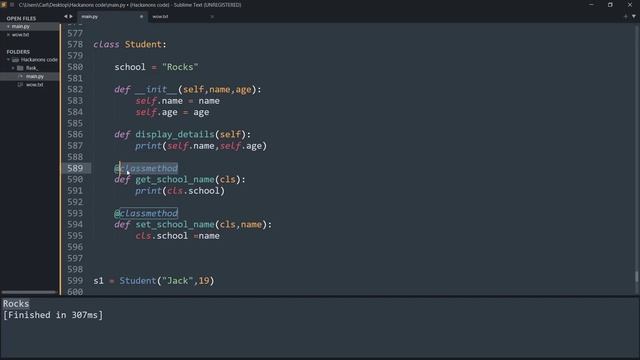Go to previous tab with left arrow
640x360 pixels.
click(x=66, y=16)
